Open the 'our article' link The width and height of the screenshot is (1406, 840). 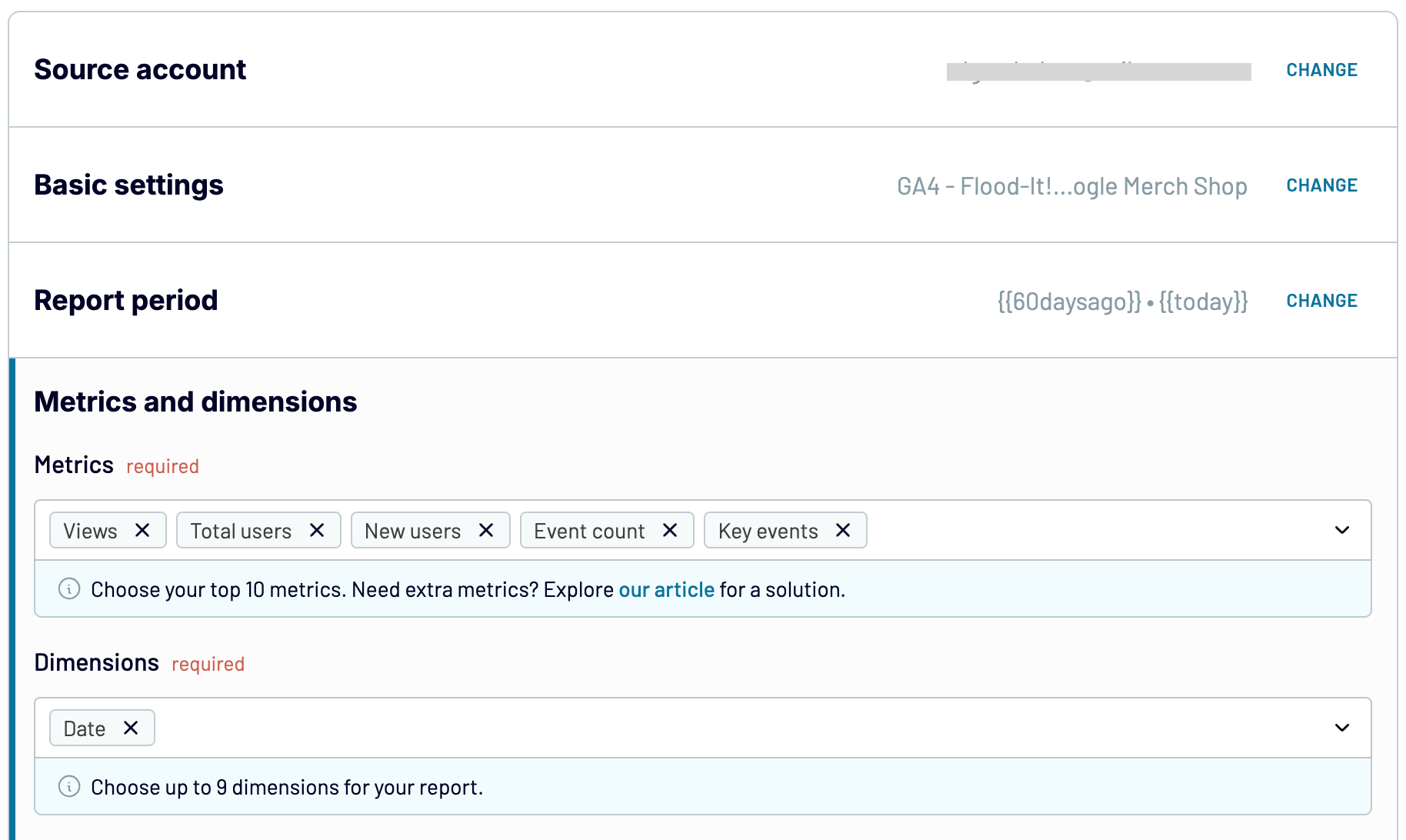[x=667, y=590]
